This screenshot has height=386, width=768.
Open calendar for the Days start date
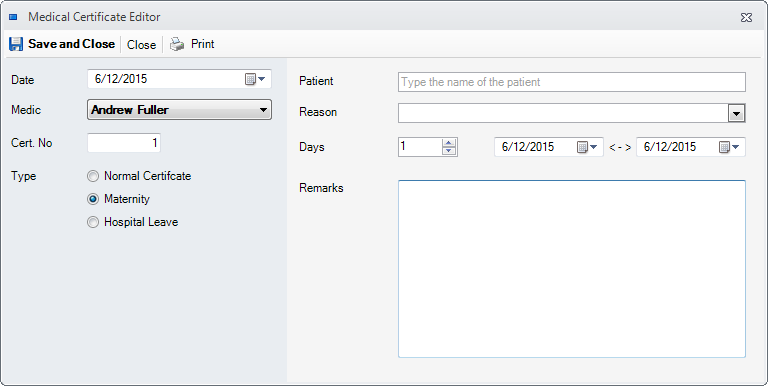[587, 147]
